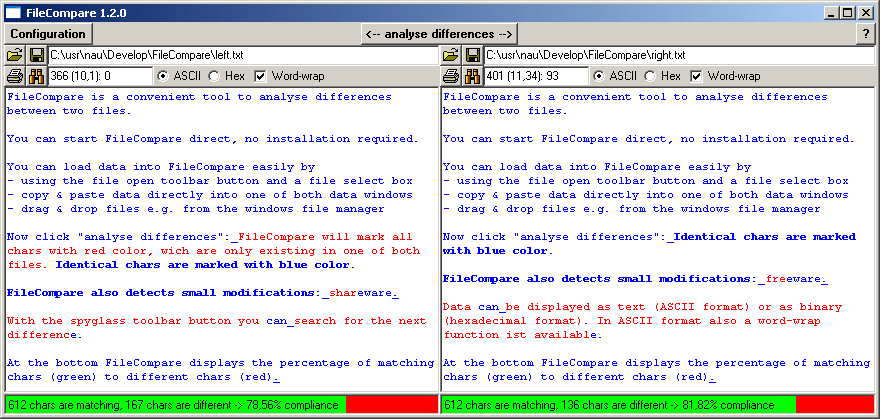Search next difference in left pane binoculars

coord(37,75)
